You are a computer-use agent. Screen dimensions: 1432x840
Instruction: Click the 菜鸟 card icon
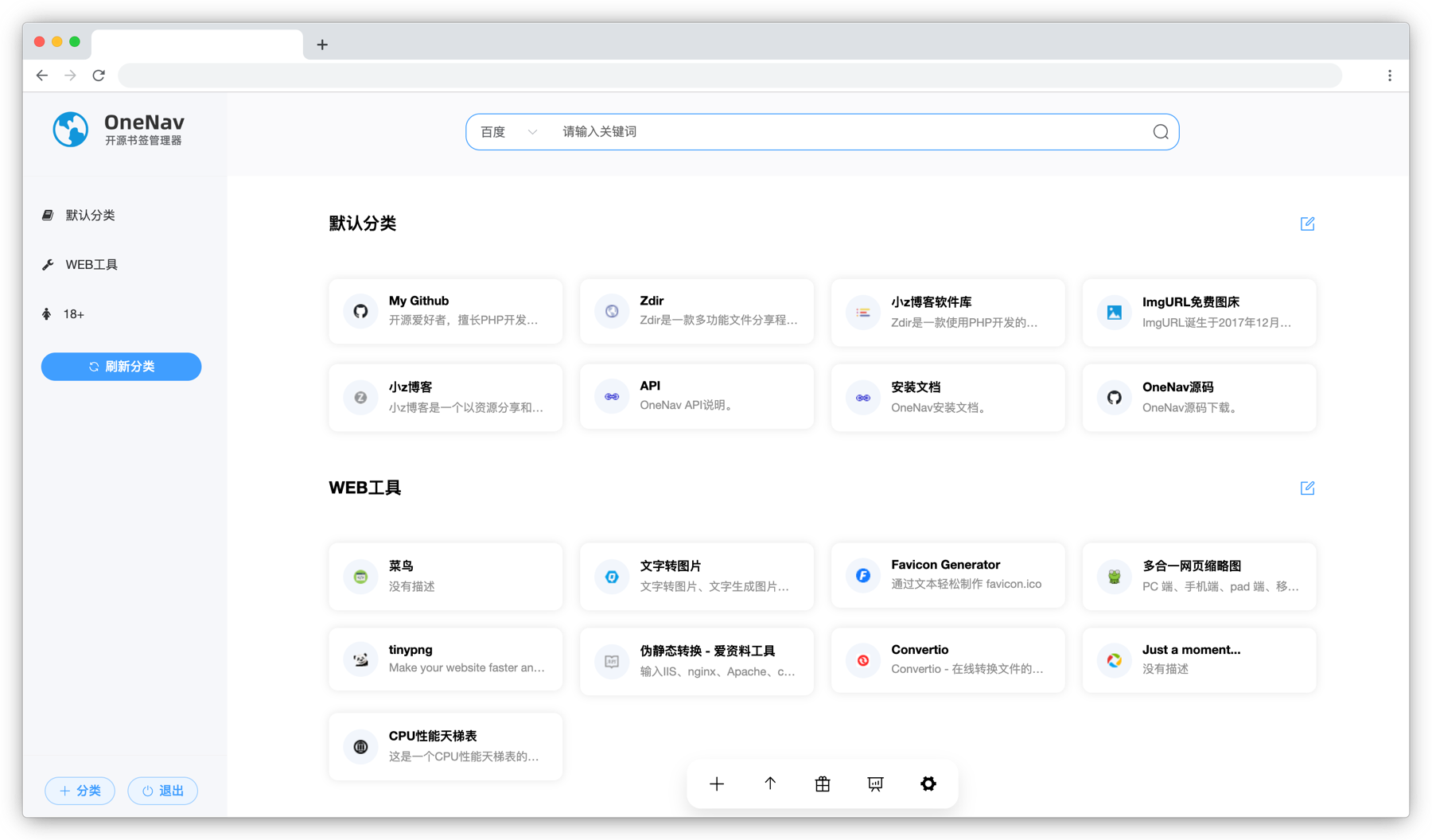point(360,577)
